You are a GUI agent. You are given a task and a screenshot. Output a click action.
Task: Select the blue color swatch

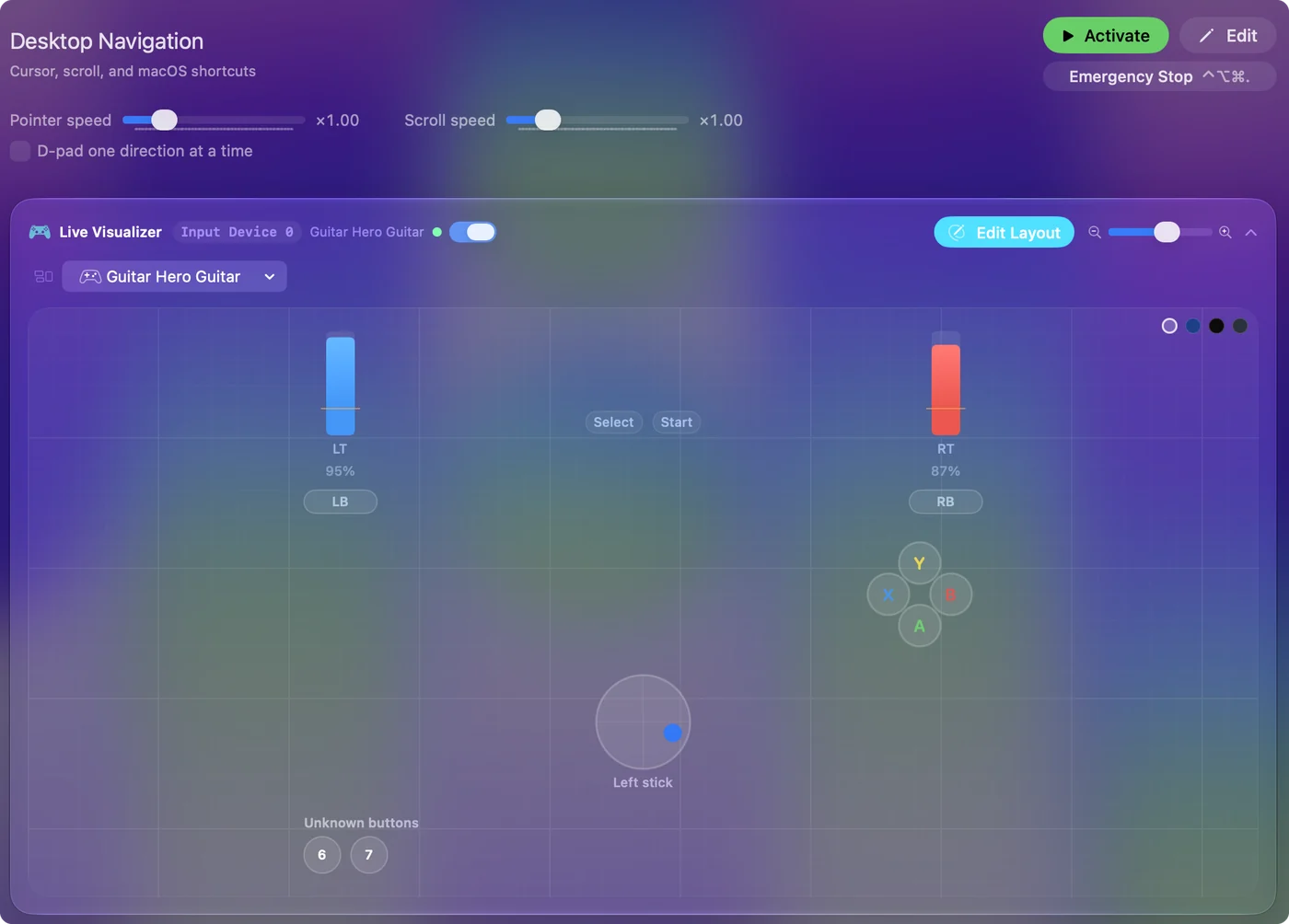[x=1193, y=326]
